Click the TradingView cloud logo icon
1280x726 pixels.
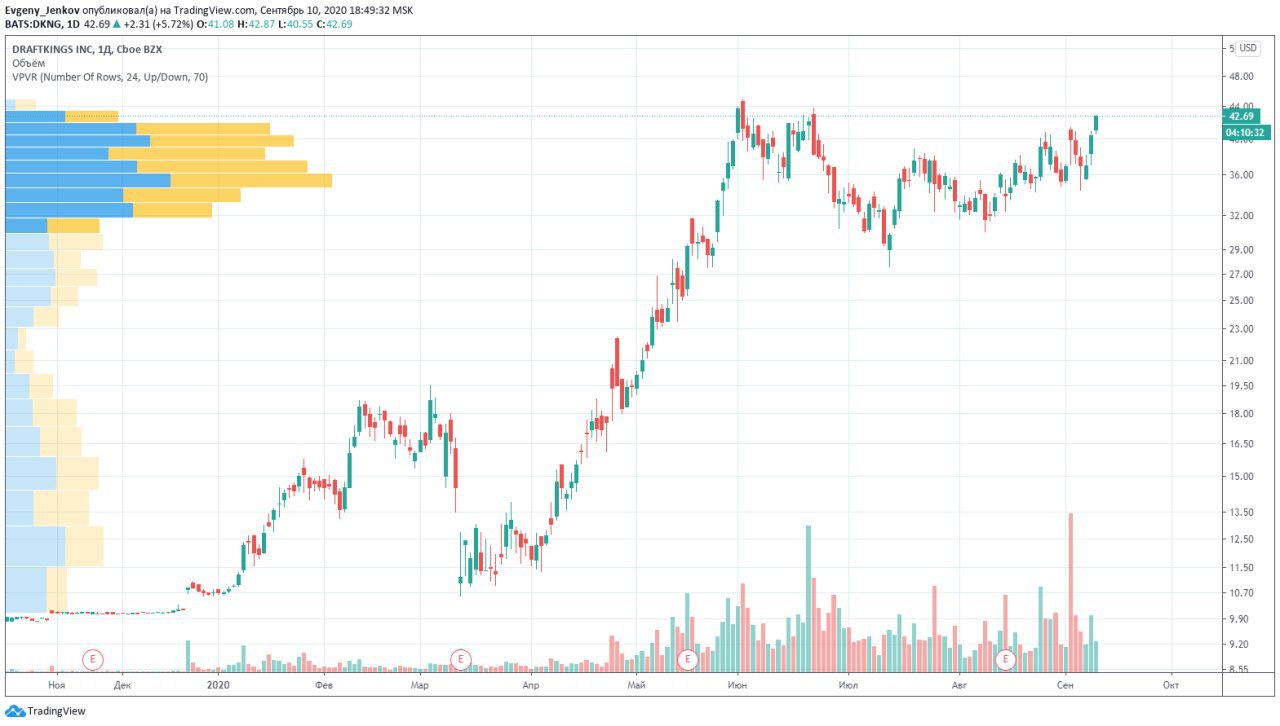[x=14, y=711]
